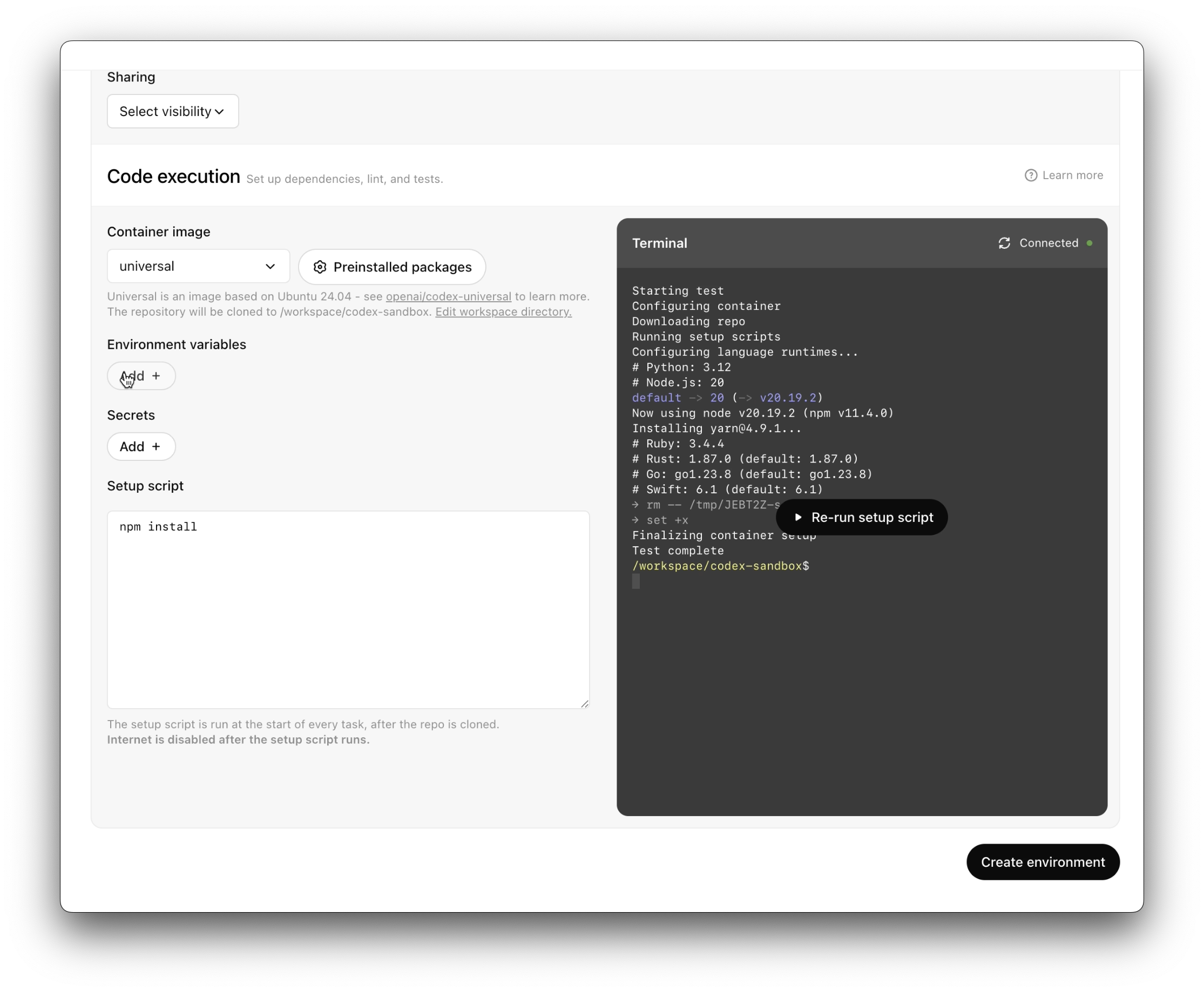
Task: Click Edit workspace directory link
Action: pos(503,312)
